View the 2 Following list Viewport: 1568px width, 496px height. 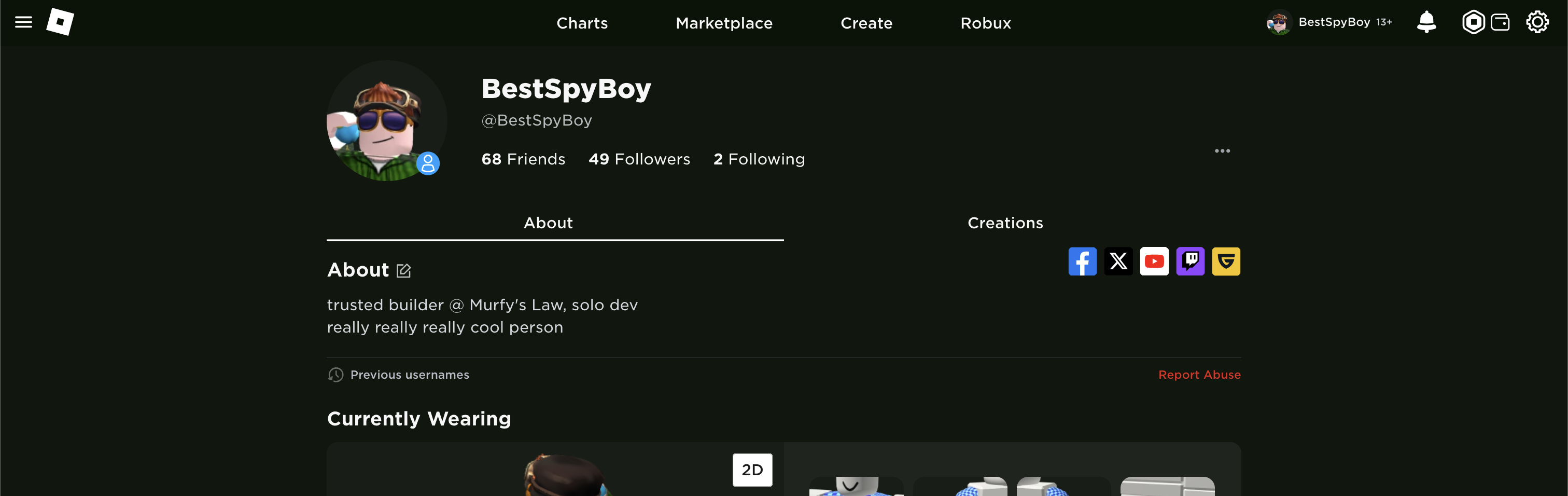tap(759, 159)
